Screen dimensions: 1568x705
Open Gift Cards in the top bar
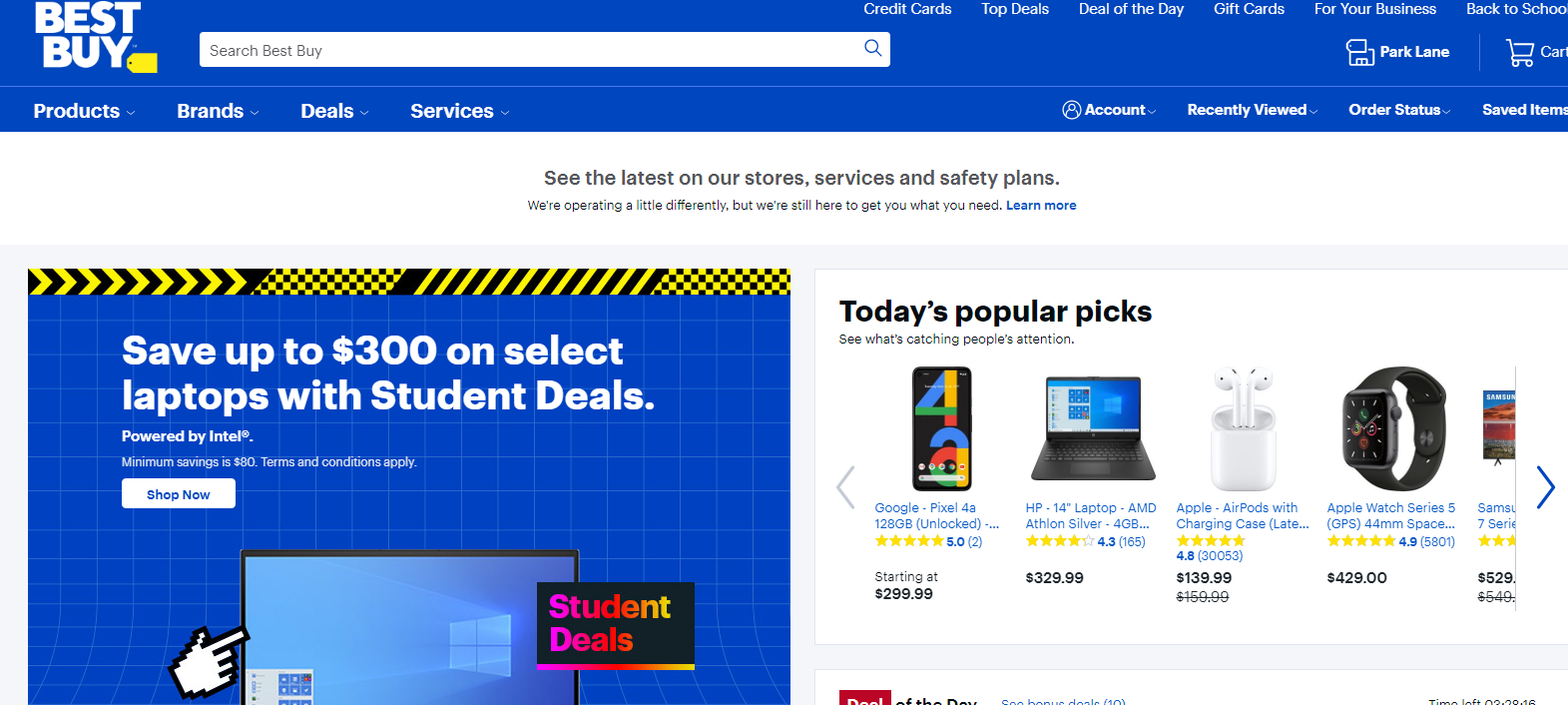click(1249, 9)
